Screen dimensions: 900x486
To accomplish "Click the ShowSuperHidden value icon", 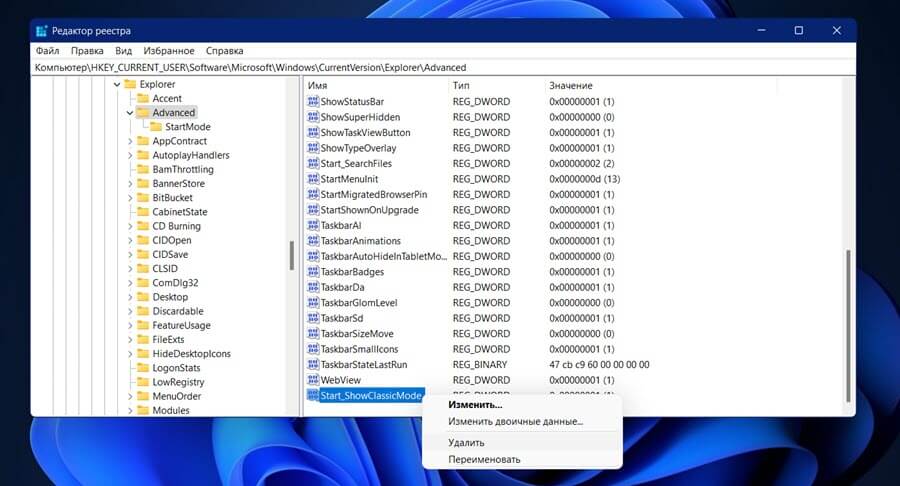I will coord(313,117).
